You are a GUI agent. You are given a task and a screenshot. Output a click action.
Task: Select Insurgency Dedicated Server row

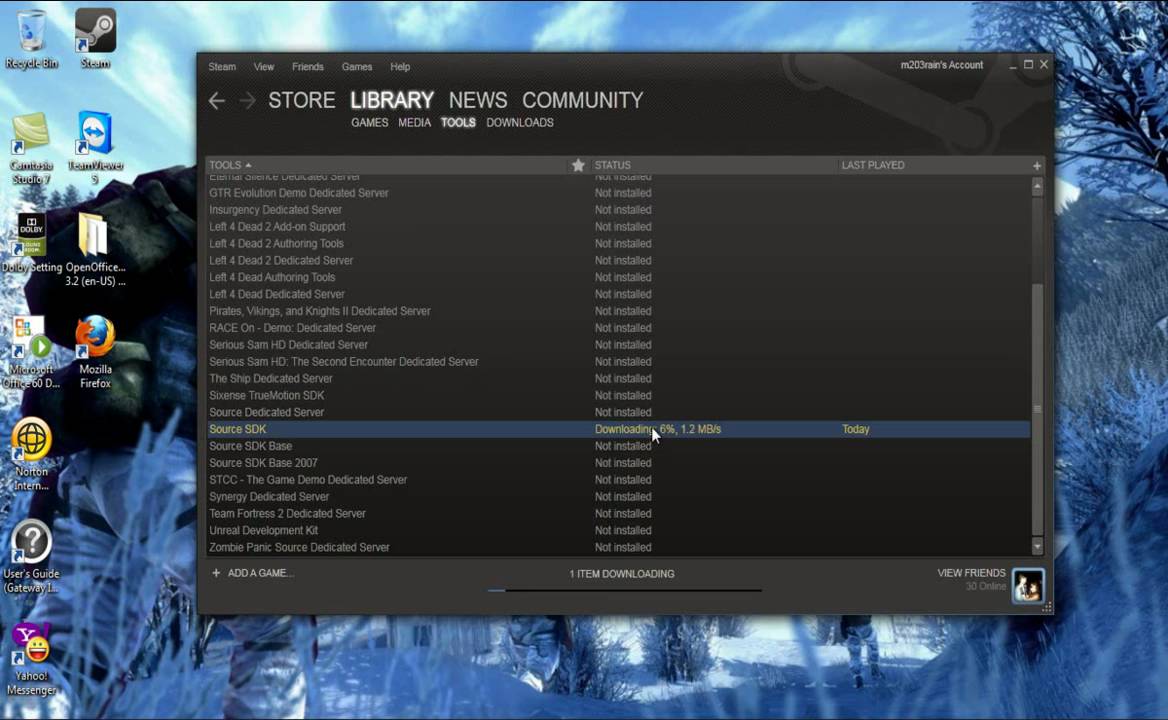pyautogui.click(x=618, y=210)
